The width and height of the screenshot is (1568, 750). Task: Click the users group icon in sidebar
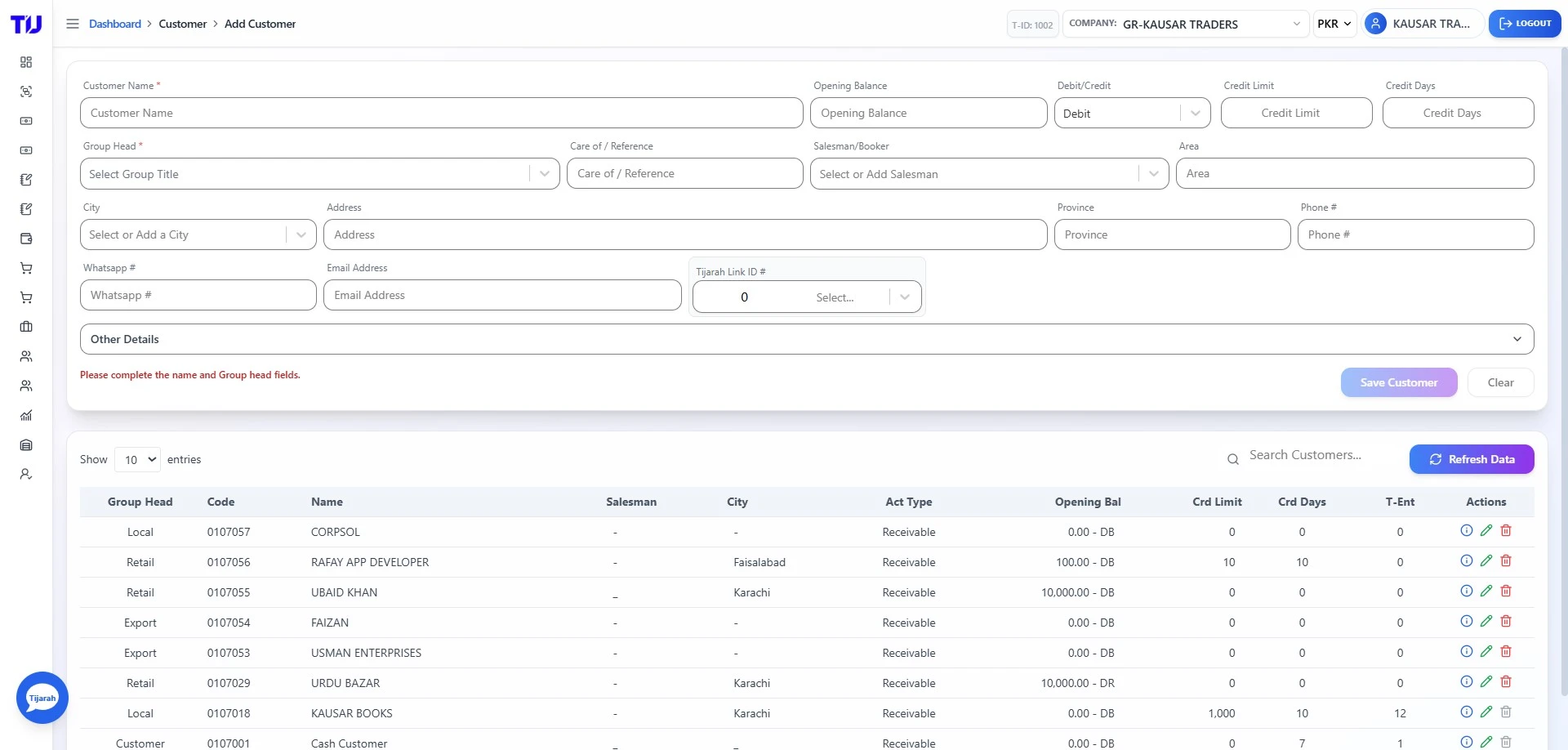[x=26, y=357]
